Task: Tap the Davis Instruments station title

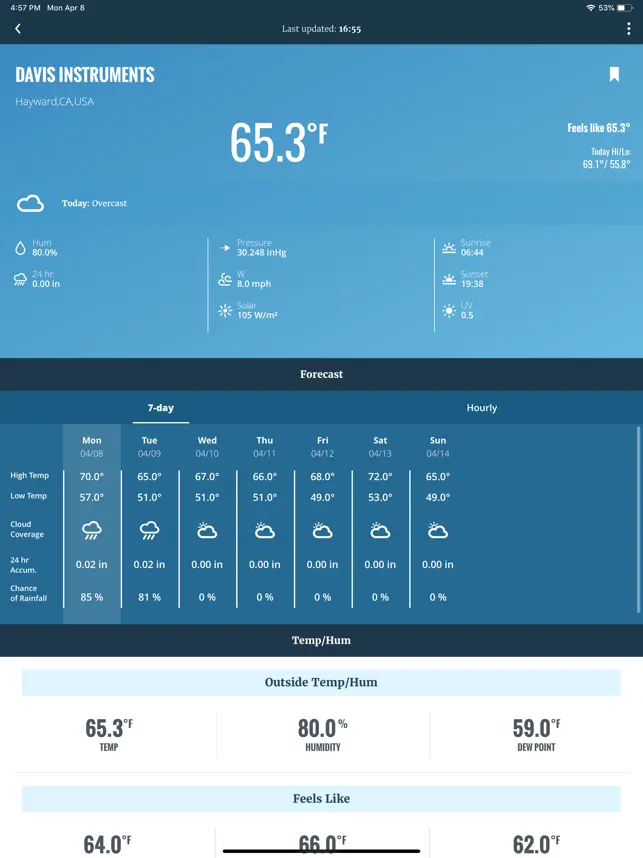Action: 85,75
